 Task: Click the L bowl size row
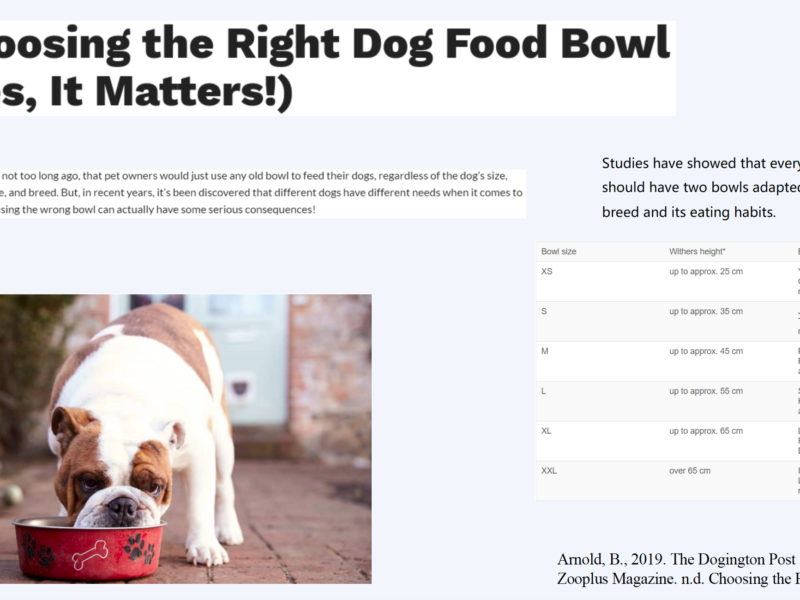[668, 401]
